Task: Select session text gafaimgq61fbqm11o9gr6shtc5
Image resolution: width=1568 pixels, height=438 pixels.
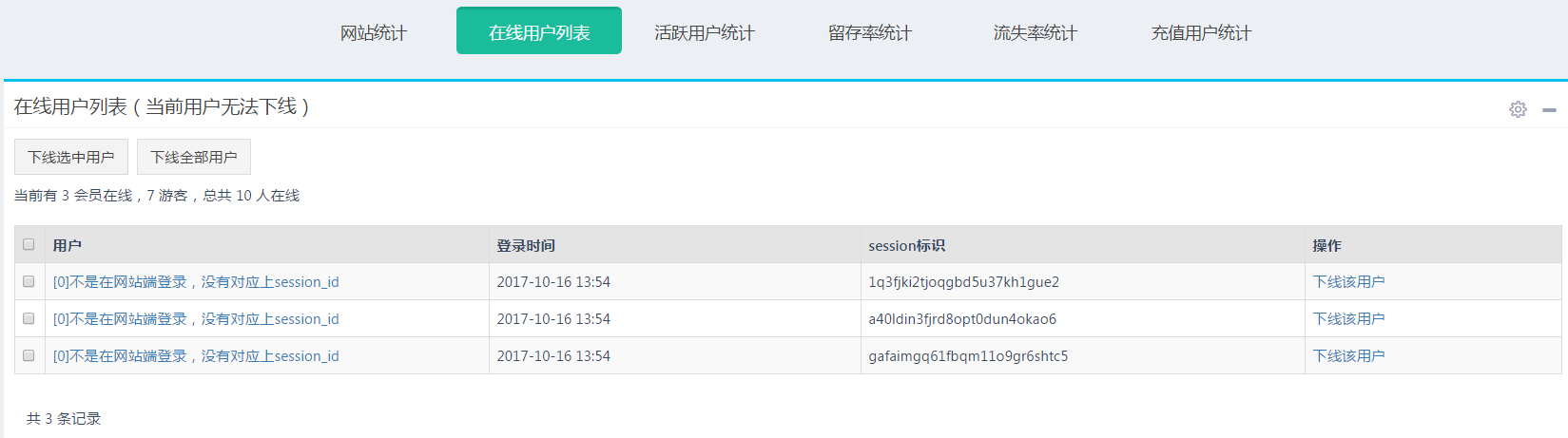Action: point(968,356)
